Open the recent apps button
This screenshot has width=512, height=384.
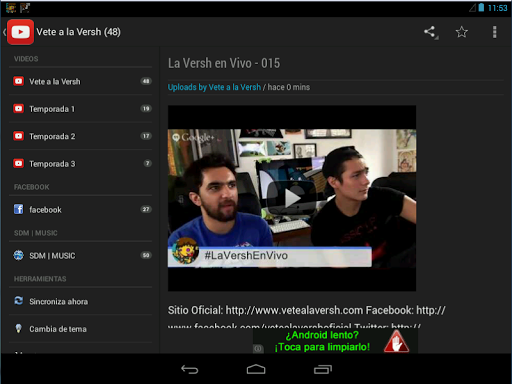pos(323,369)
